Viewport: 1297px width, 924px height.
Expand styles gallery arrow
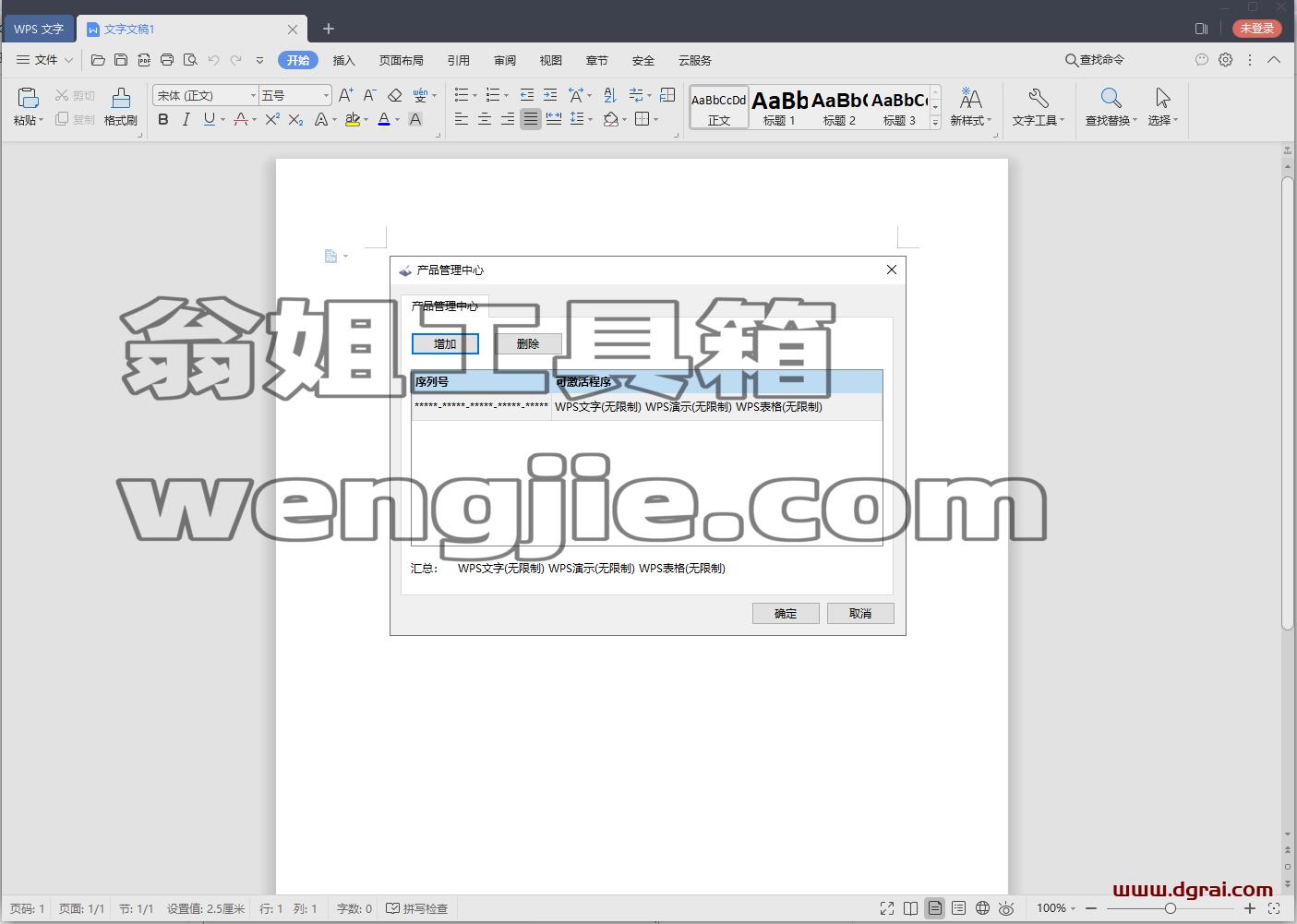pos(935,122)
